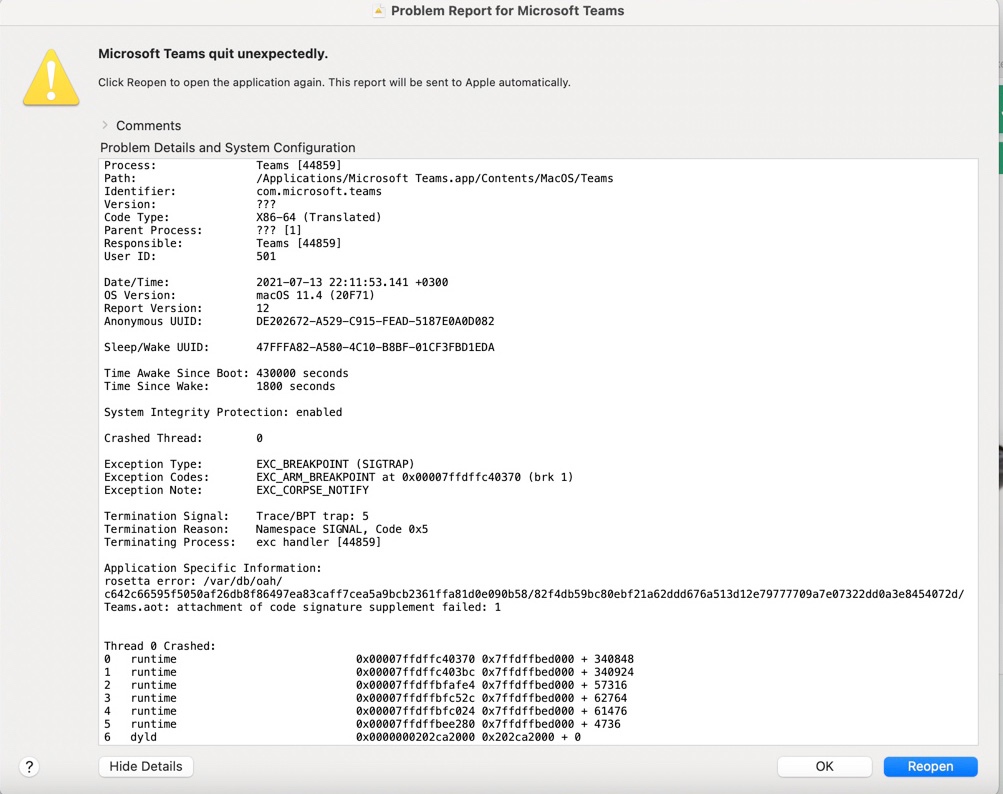This screenshot has height=794, width=1003.
Task: Click the OS Version macOS 11.4 line
Action: 239,295
